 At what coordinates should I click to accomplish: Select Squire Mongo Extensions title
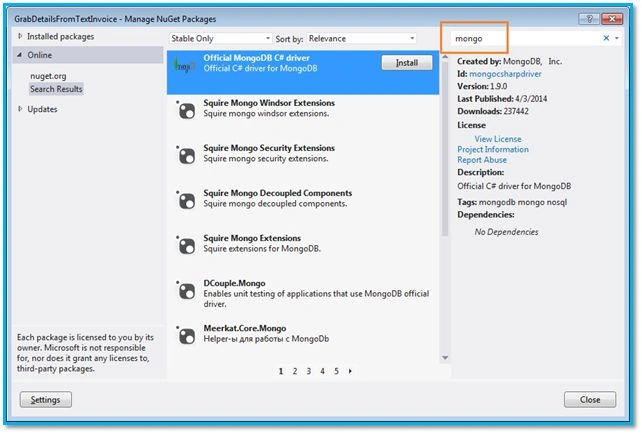(x=252, y=238)
